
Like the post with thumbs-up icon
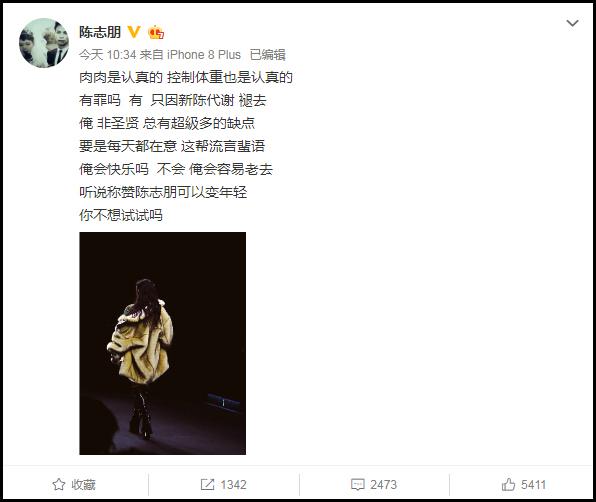click(x=508, y=484)
